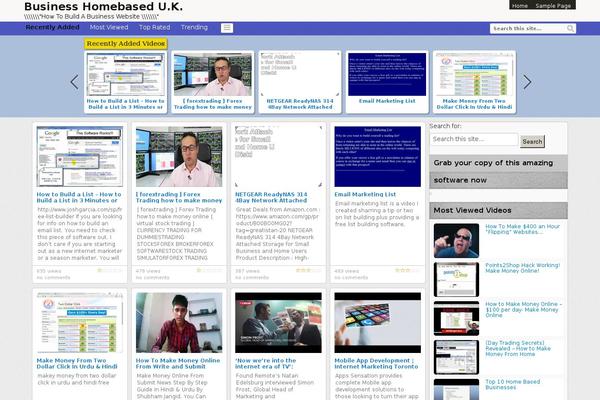This screenshot has height=400, width=600.
Task: Open the Trending tab
Action: coord(194,27)
